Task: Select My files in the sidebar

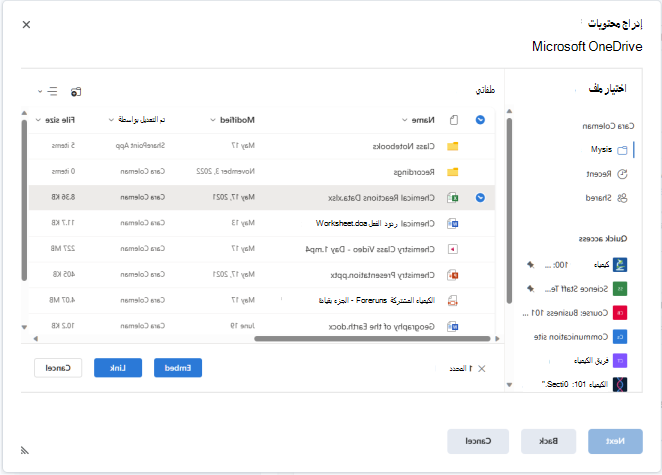Action: (609, 149)
